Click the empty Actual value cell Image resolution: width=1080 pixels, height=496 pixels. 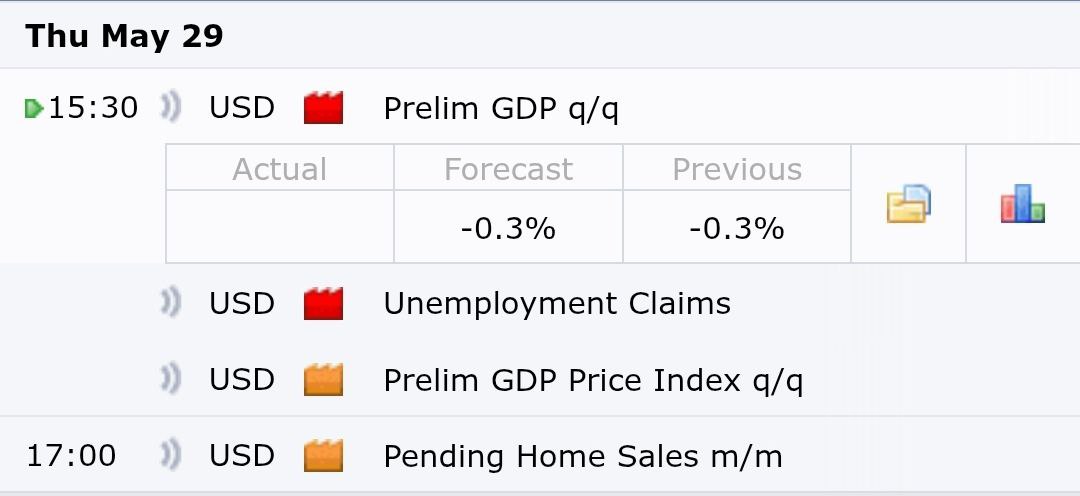pyautogui.click(x=280, y=227)
